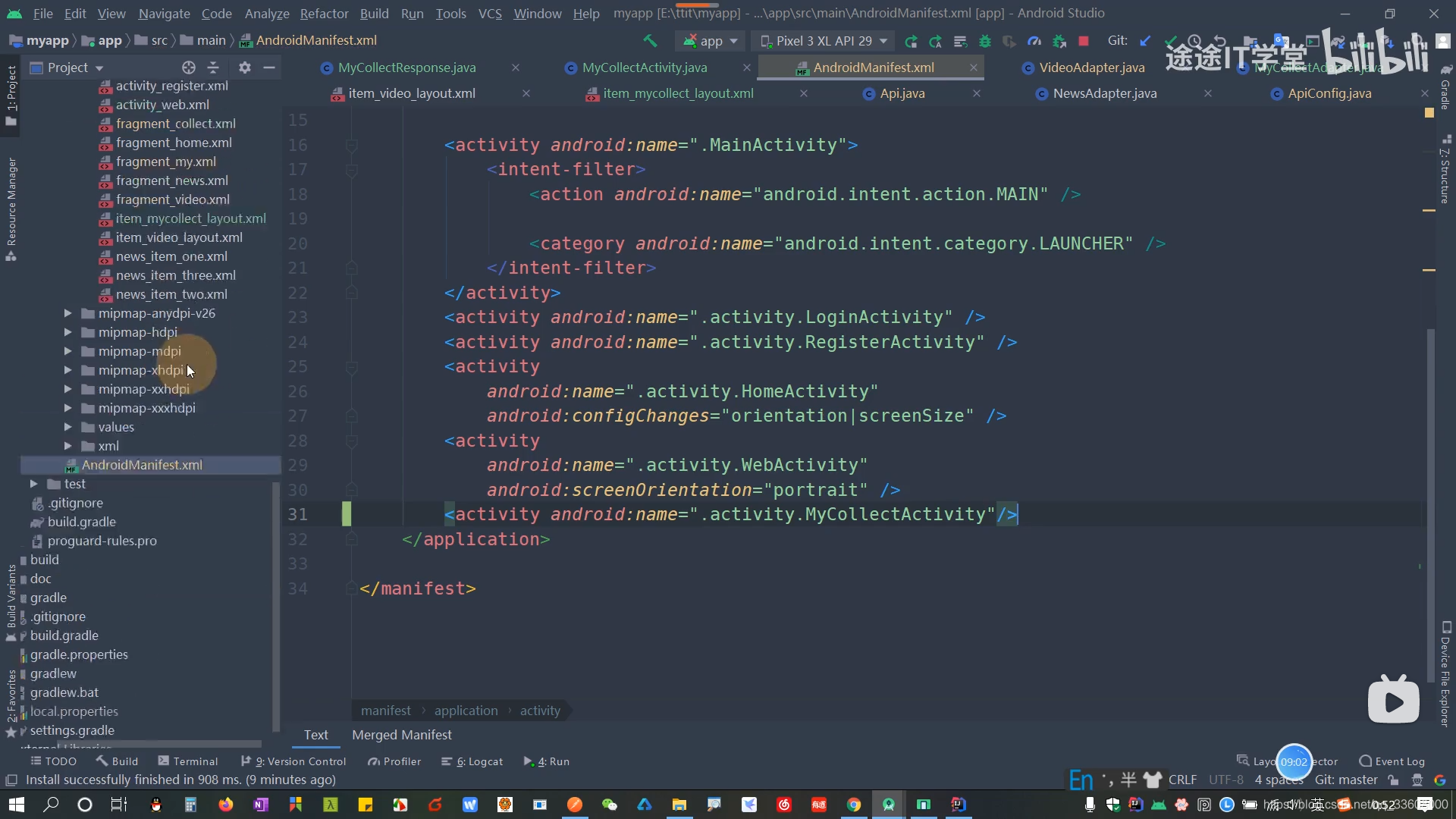This screenshot has width=1456, height=819.
Task: Open the VCS menu
Action: click(490, 13)
